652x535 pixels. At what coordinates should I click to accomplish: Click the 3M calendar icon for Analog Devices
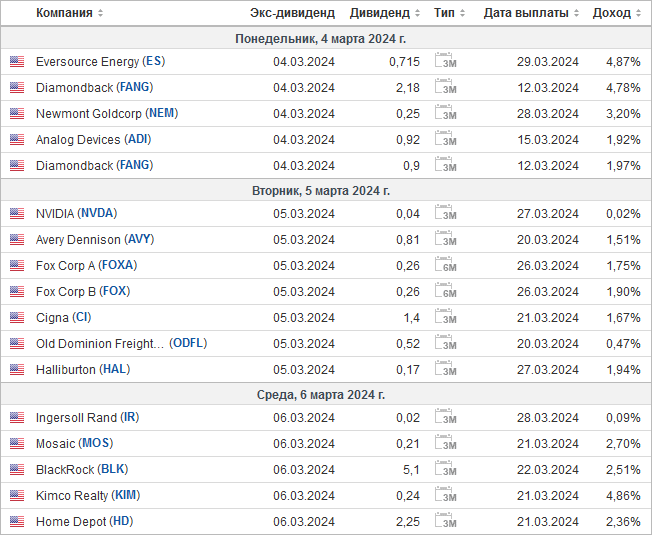click(445, 138)
